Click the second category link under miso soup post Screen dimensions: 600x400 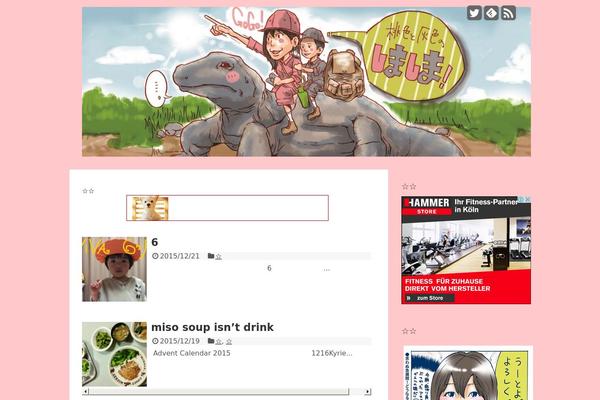[229, 341]
